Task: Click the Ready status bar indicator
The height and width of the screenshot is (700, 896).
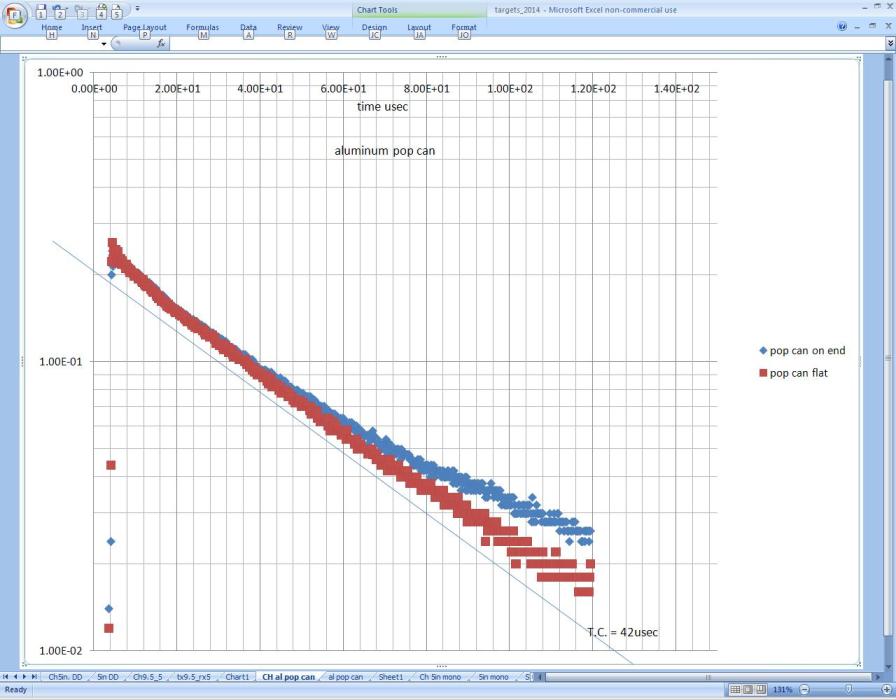Action: (x=15, y=690)
